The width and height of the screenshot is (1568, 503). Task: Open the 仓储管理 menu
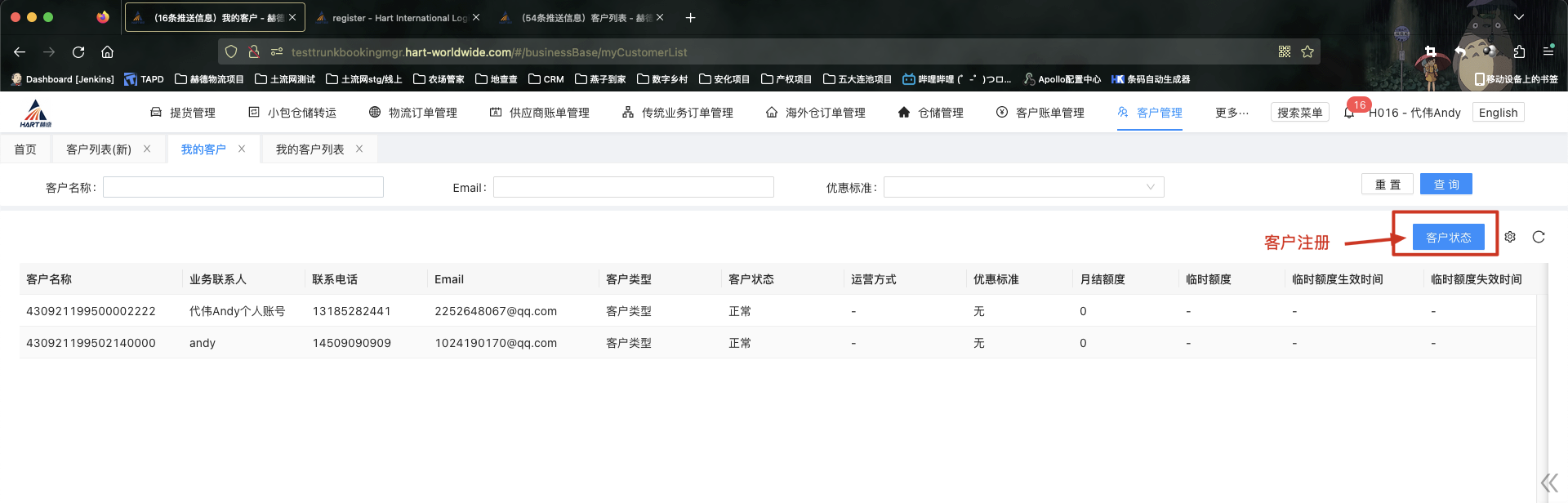click(930, 113)
